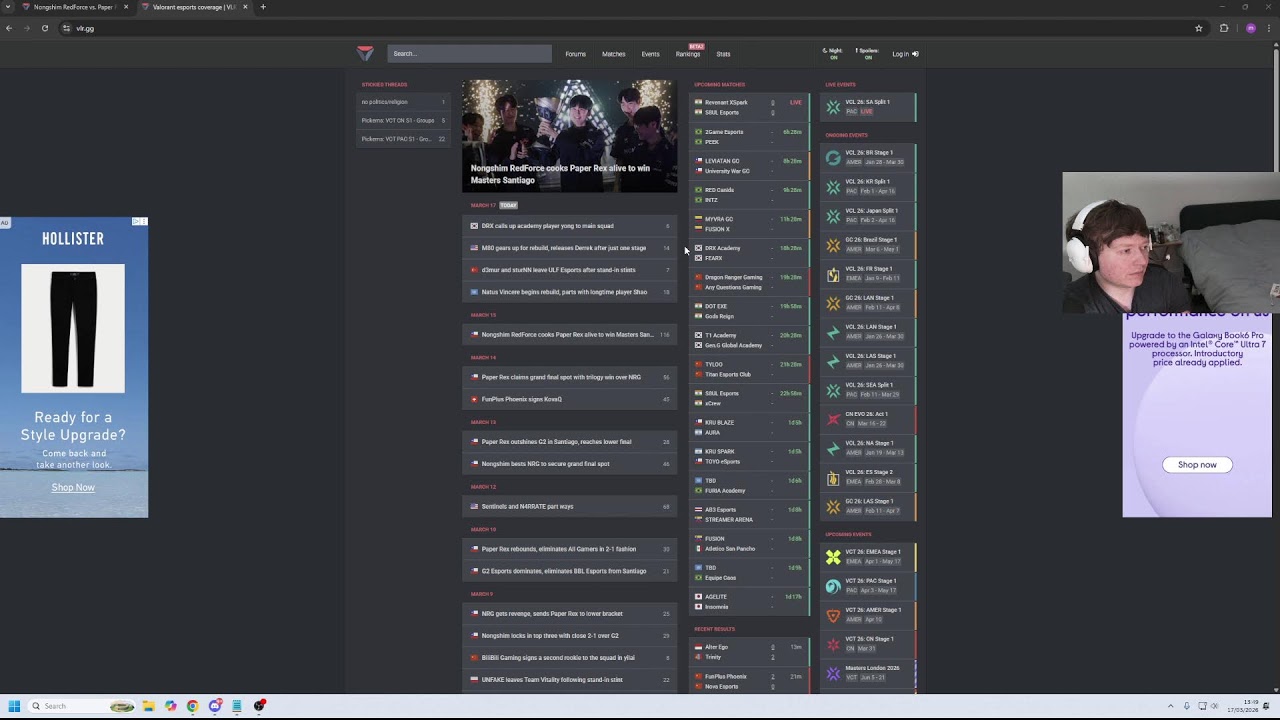The height and width of the screenshot is (720, 1280).
Task: Open sticky thread no politics/religion
Action: (403, 102)
